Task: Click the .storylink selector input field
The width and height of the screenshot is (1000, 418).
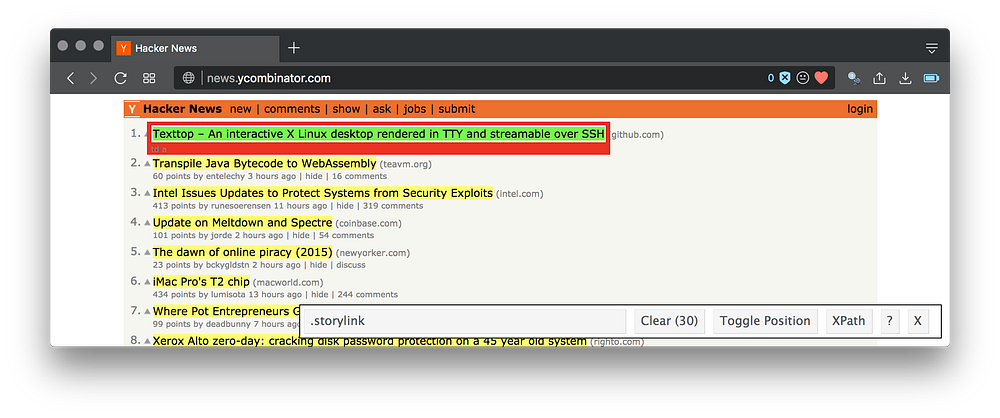Action: (466, 321)
